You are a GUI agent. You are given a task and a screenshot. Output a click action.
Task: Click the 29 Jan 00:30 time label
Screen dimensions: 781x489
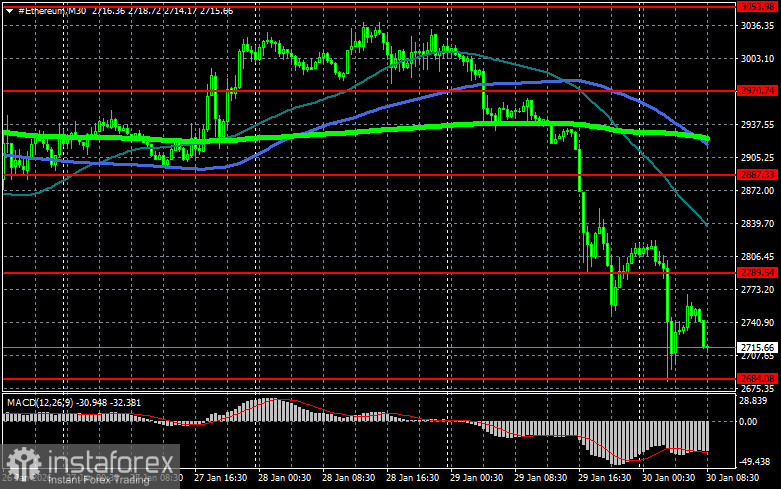pyautogui.click(x=477, y=478)
